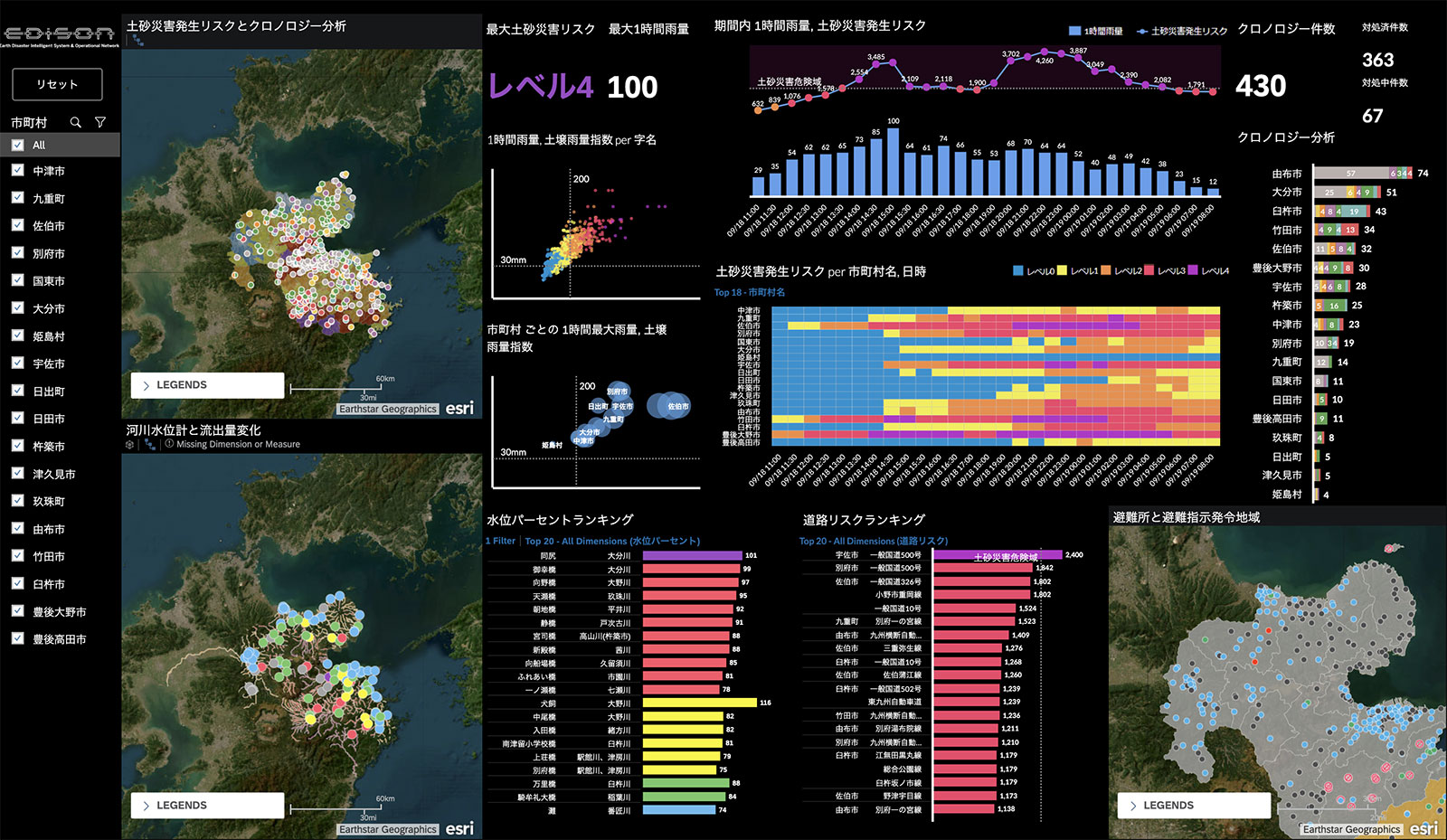Select the 由布市 bar in chronology analysis
This screenshot has height=840, width=1447.
(x=1363, y=173)
